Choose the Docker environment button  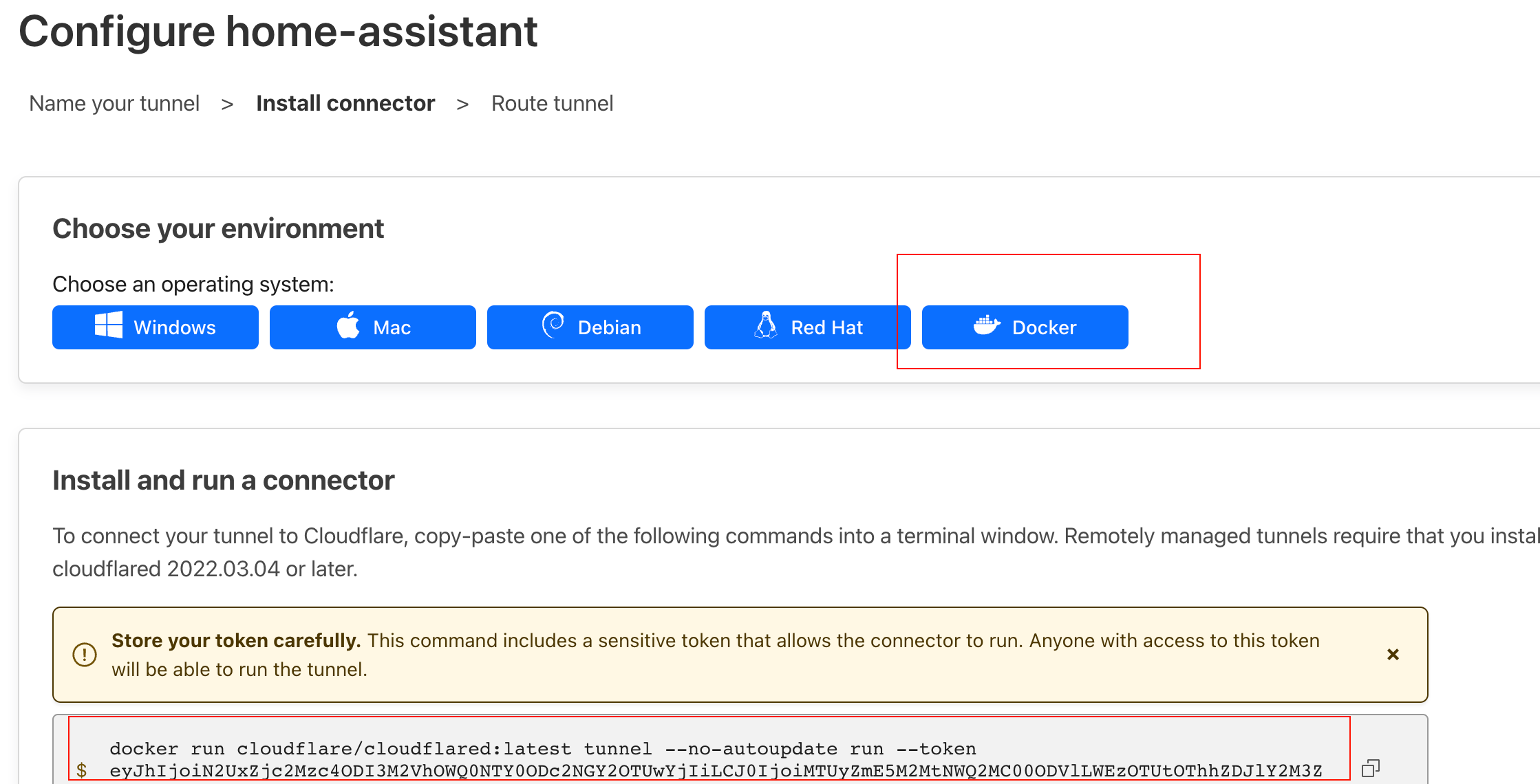coord(1025,327)
